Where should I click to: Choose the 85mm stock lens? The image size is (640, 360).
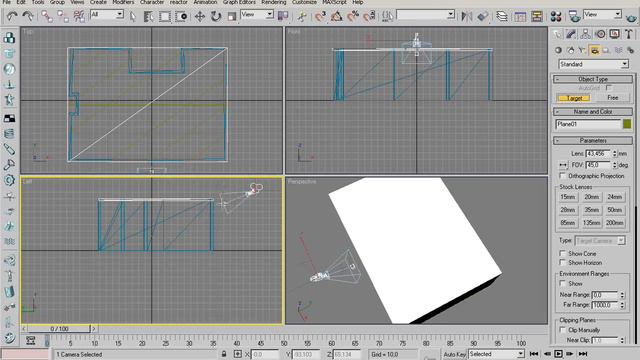(568, 223)
